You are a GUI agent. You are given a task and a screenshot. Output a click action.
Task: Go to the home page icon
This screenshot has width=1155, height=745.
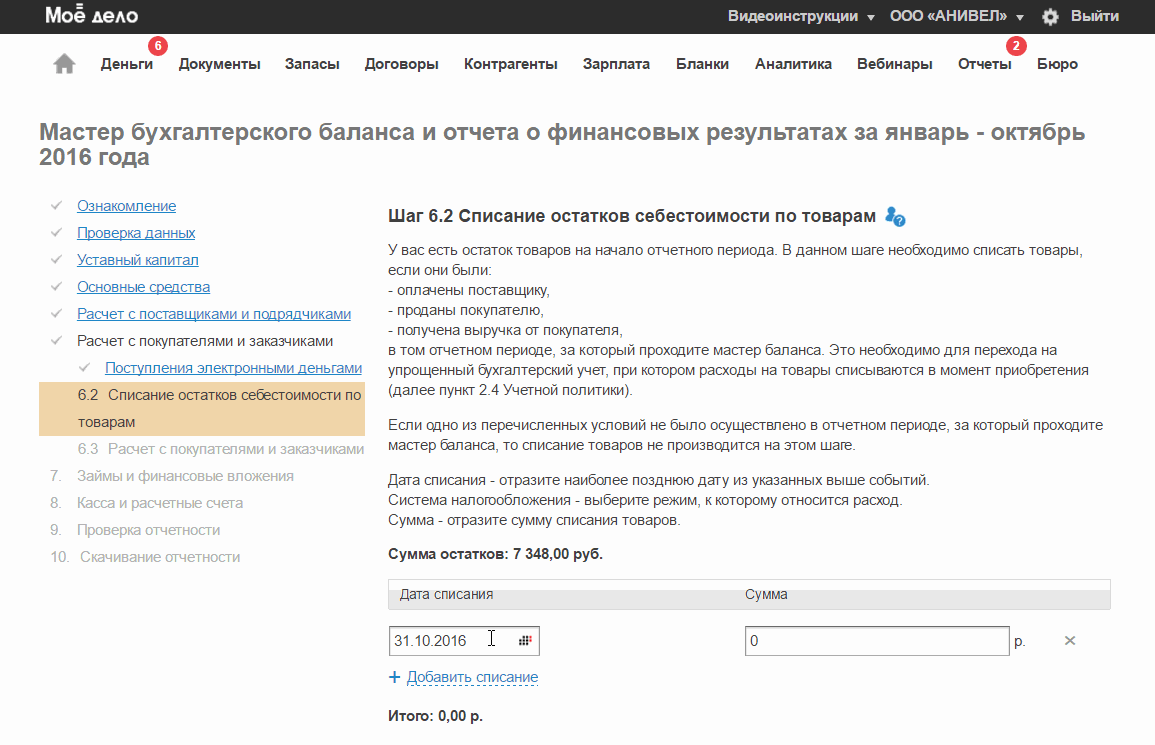tap(64, 64)
